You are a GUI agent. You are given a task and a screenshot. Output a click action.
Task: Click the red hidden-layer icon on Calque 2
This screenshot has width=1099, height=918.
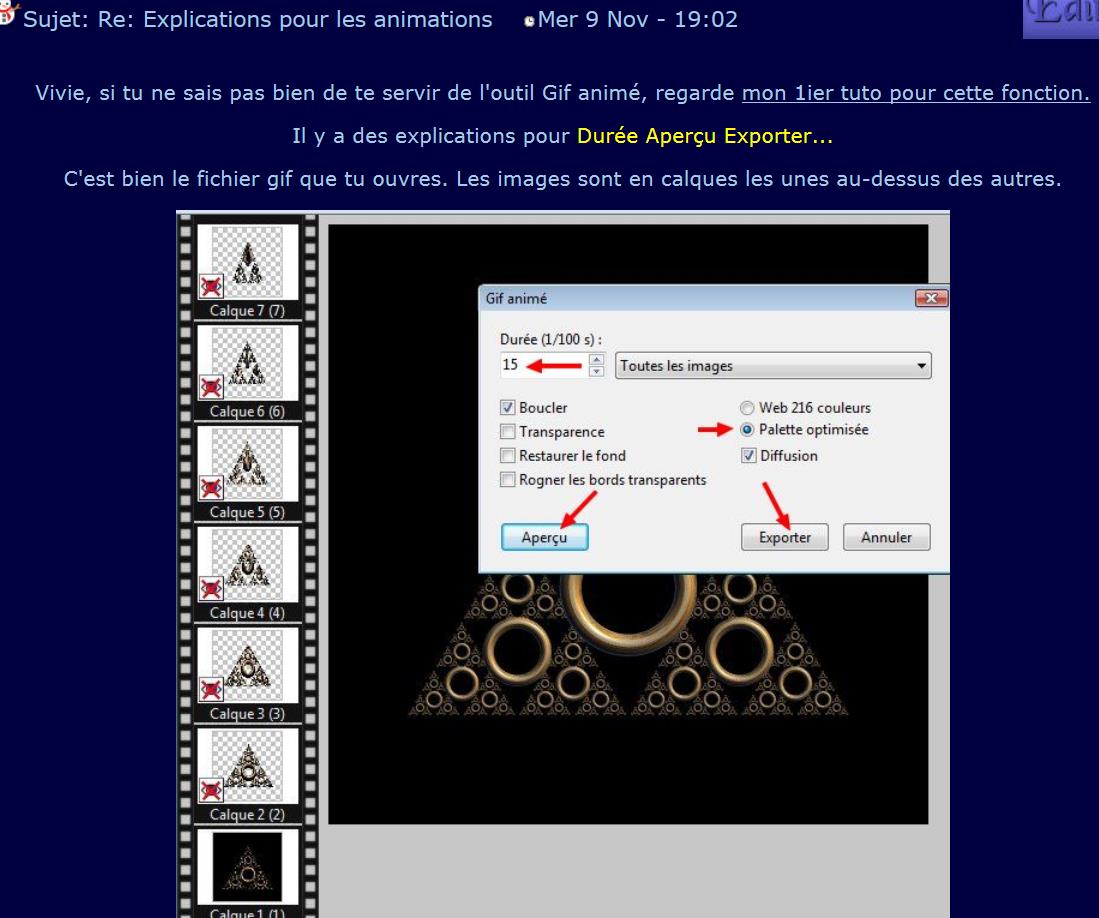click(211, 790)
